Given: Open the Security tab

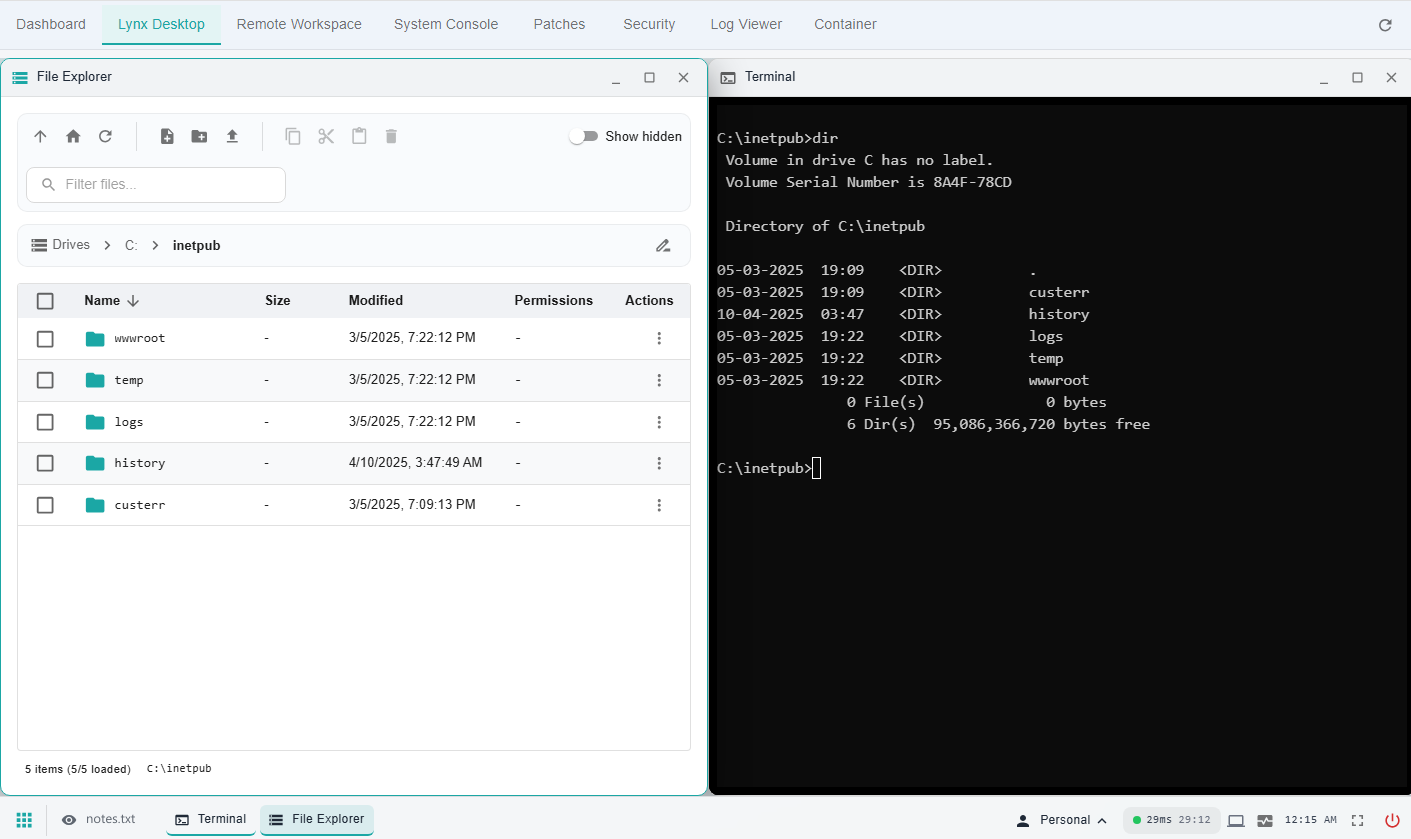Looking at the screenshot, I should pyautogui.click(x=649, y=24).
